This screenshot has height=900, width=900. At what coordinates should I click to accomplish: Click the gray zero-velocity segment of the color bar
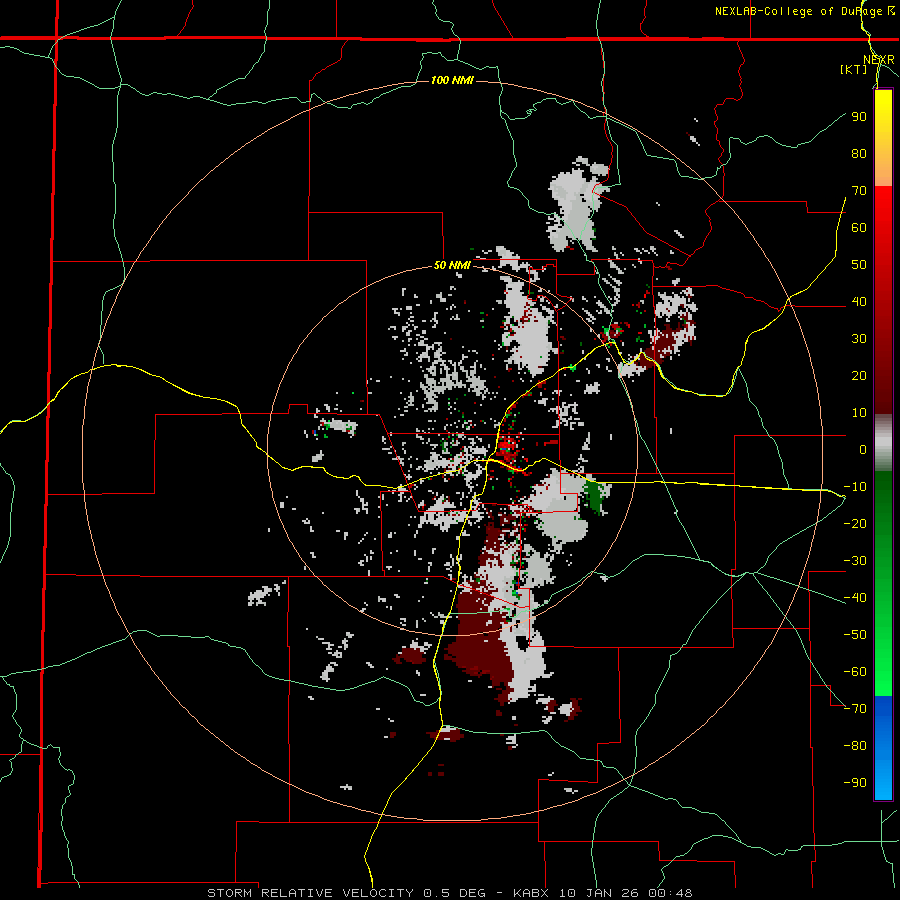coord(883,443)
